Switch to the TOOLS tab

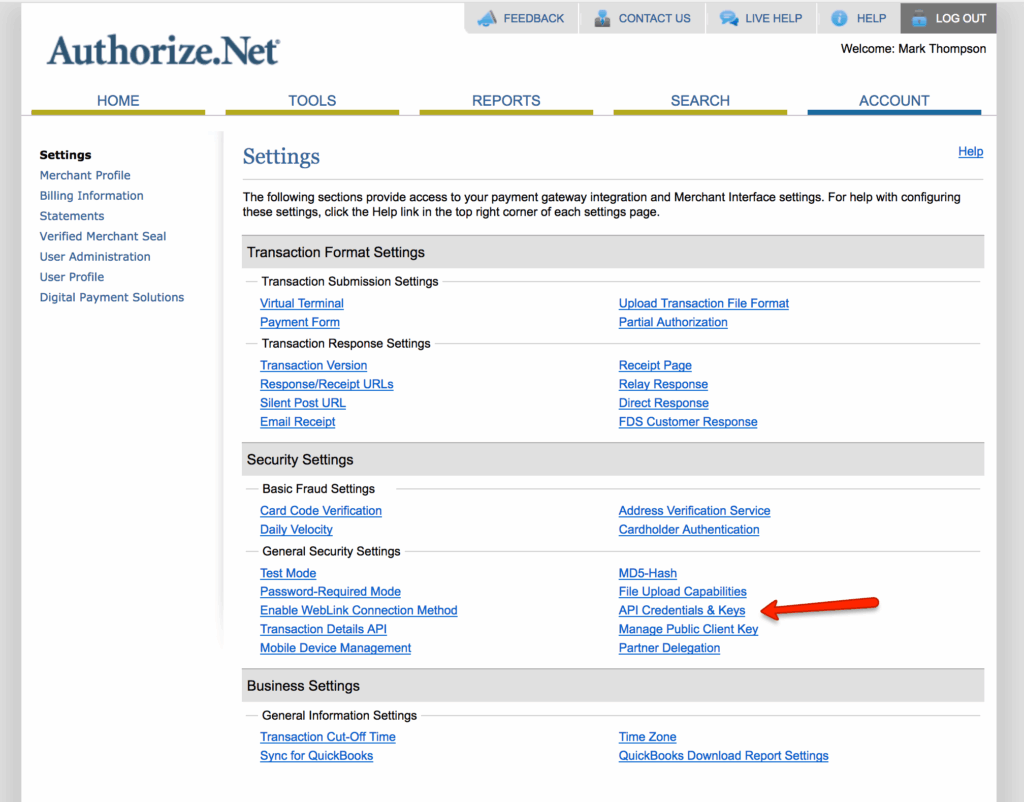(x=312, y=100)
